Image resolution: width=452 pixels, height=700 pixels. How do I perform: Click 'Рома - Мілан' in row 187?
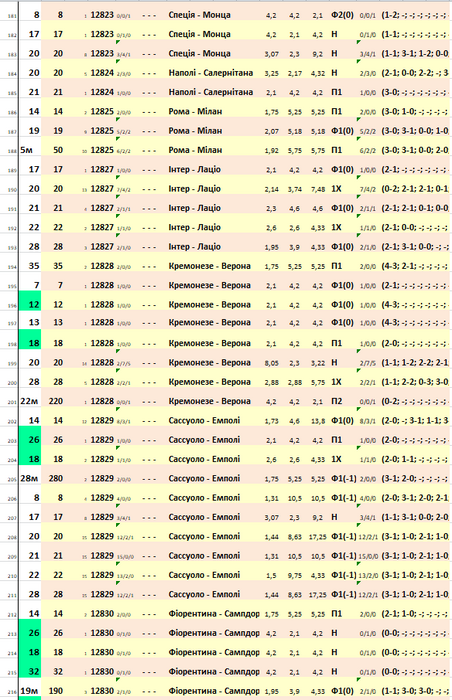(x=195, y=131)
